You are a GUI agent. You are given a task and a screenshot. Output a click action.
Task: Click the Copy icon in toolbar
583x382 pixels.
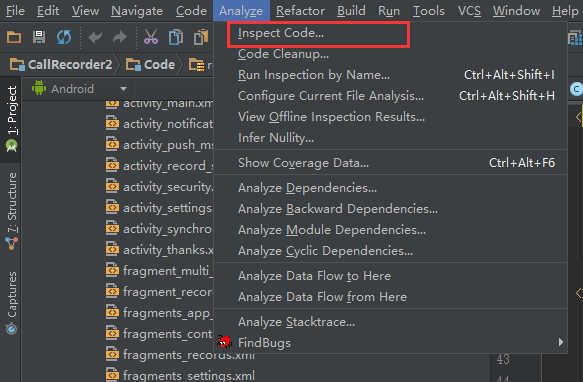click(x=176, y=37)
